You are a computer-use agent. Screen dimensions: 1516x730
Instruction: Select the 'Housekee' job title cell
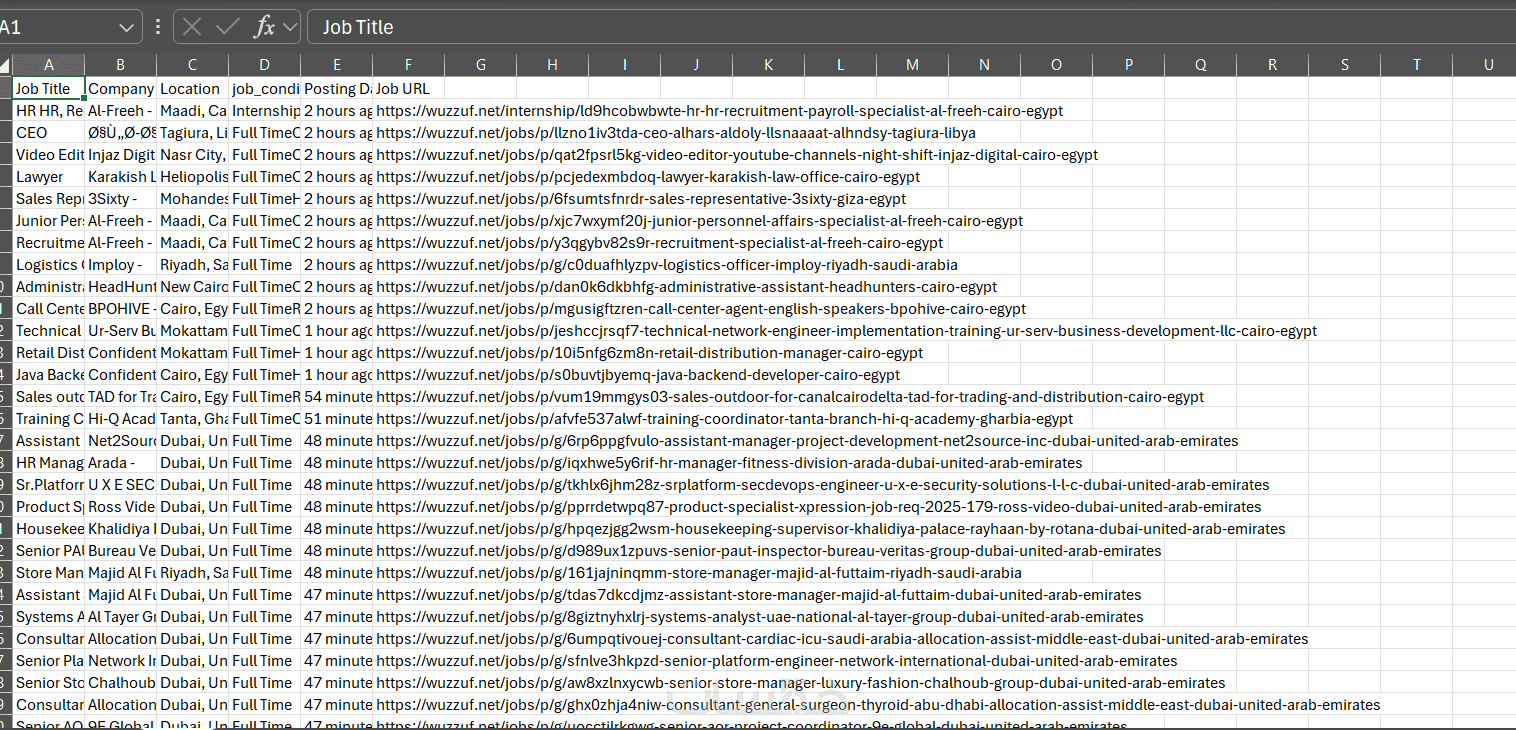(49, 528)
